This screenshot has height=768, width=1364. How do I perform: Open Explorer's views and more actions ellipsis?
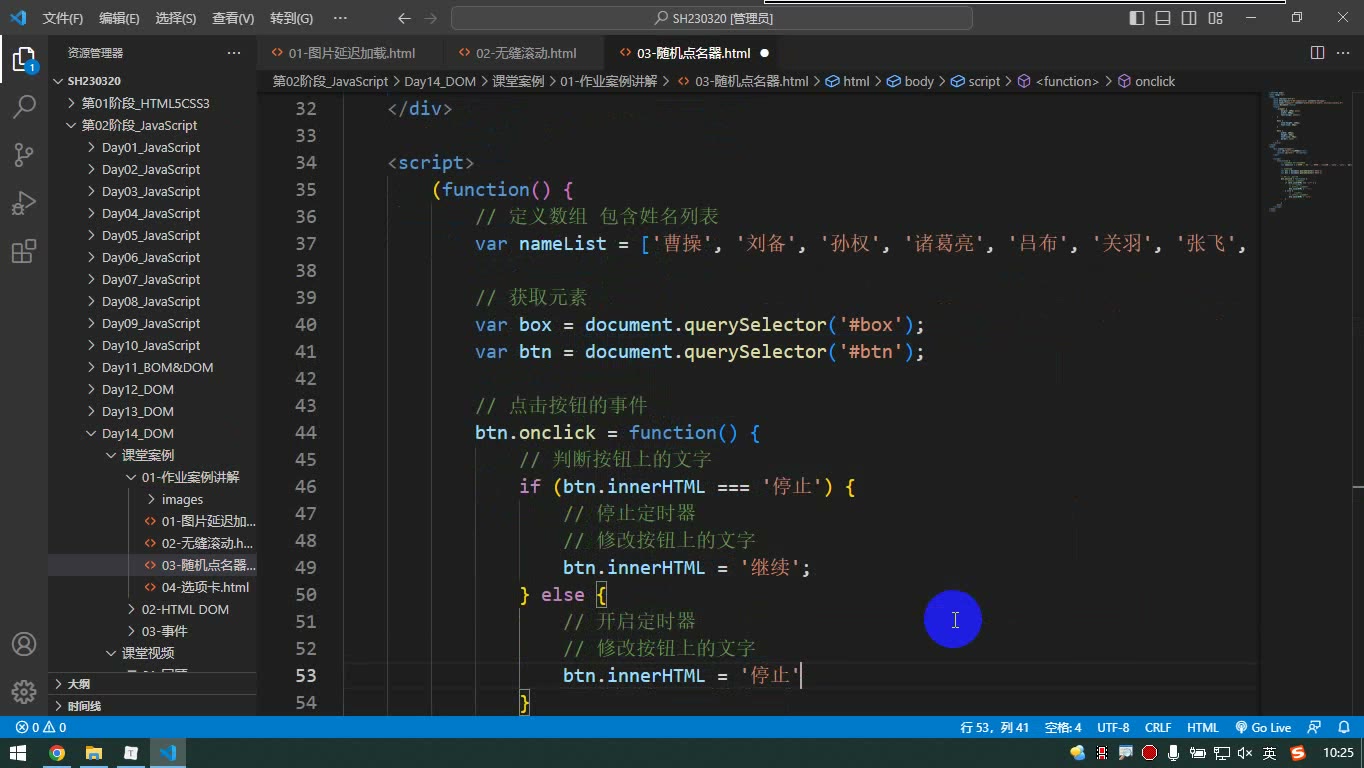(x=234, y=53)
